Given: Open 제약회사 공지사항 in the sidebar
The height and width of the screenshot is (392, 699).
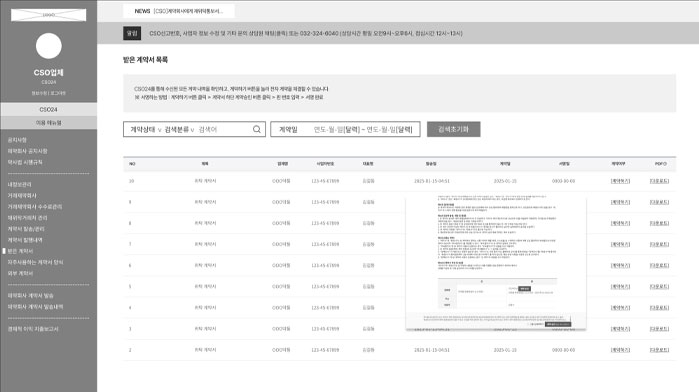Looking at the screenshot, I should tap(27, 151).
